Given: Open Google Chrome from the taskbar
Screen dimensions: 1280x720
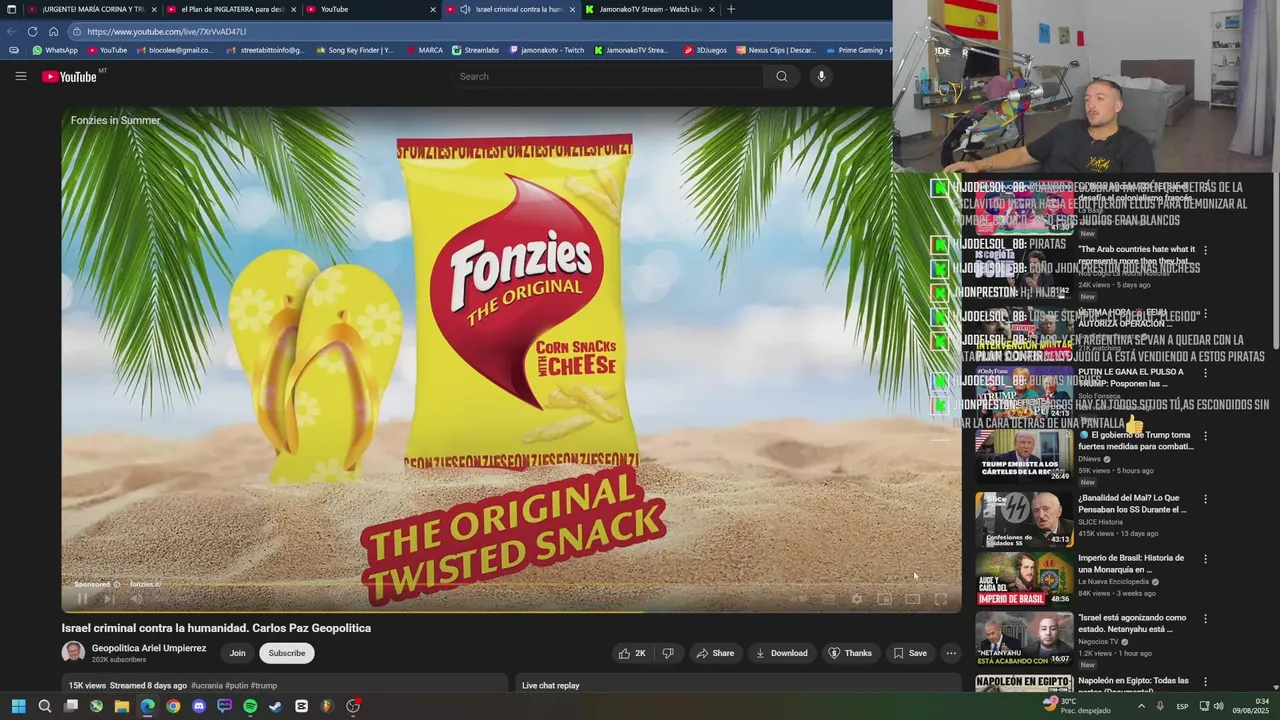Looking at the screenshot, I should coord(173,706).
